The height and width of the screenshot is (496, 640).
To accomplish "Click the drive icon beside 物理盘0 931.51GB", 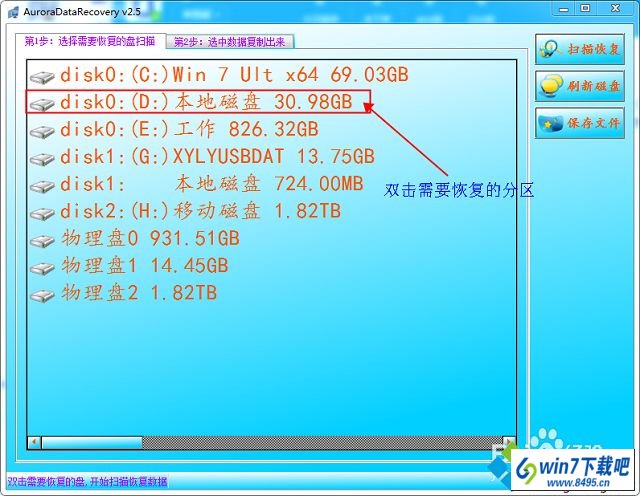I will point(42,241).
